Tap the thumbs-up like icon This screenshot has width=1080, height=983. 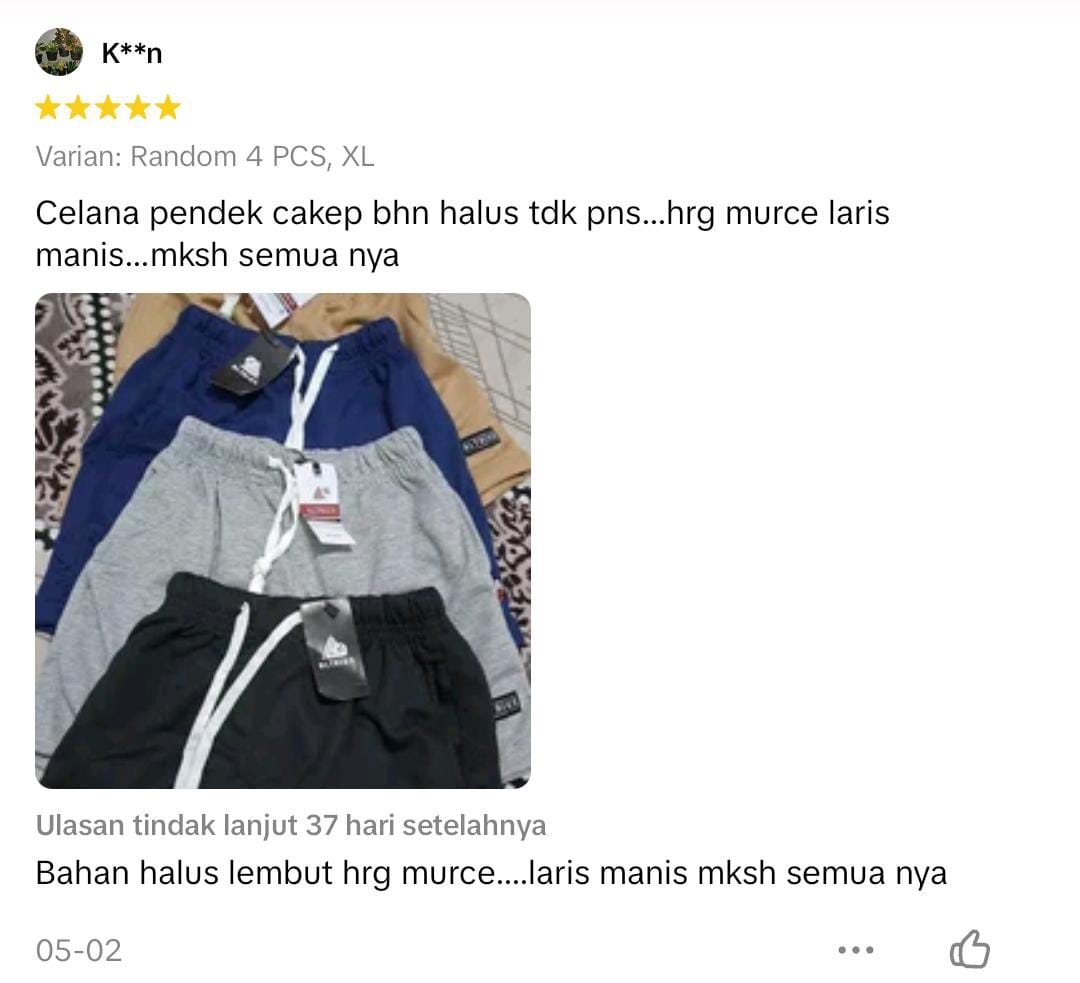tap(970, 949)
